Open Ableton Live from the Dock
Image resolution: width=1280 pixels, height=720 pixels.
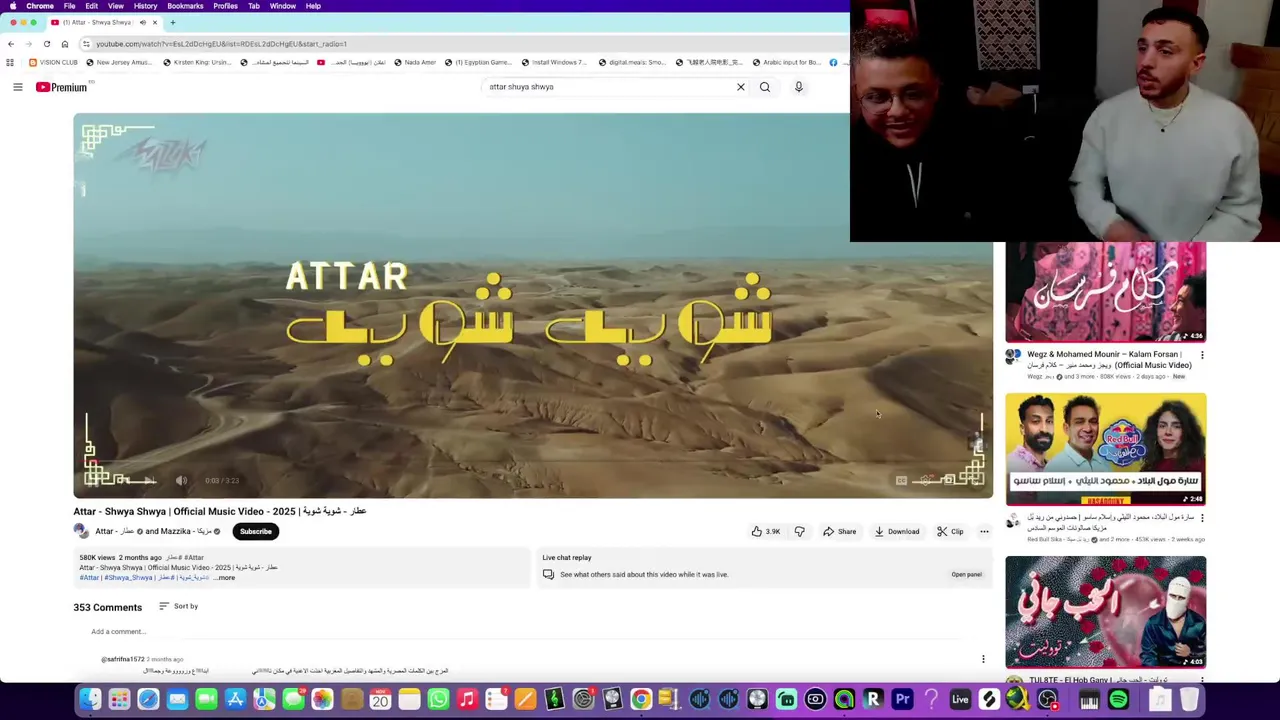[x=960, y=700]
